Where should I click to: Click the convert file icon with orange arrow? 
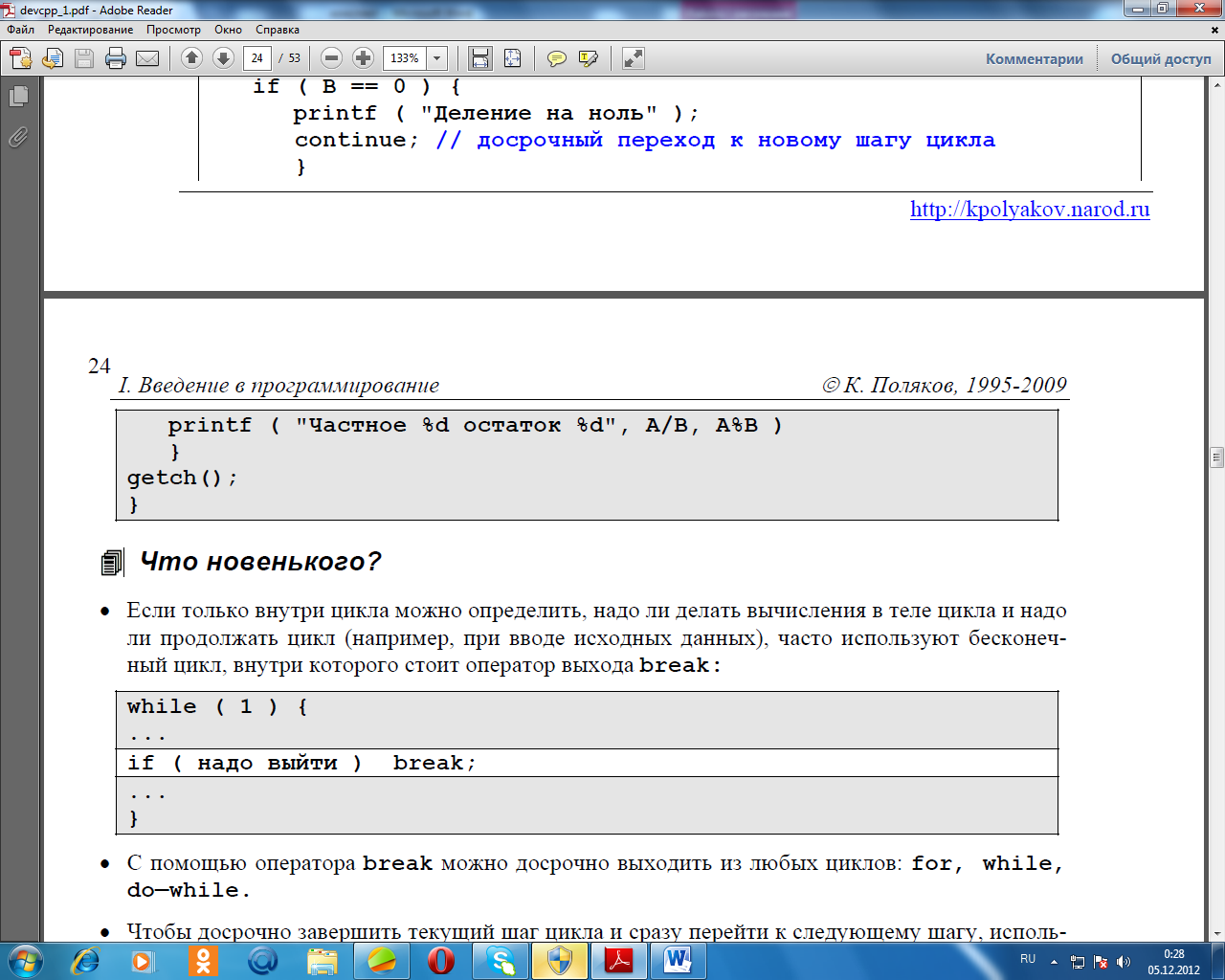coord(53,58)
